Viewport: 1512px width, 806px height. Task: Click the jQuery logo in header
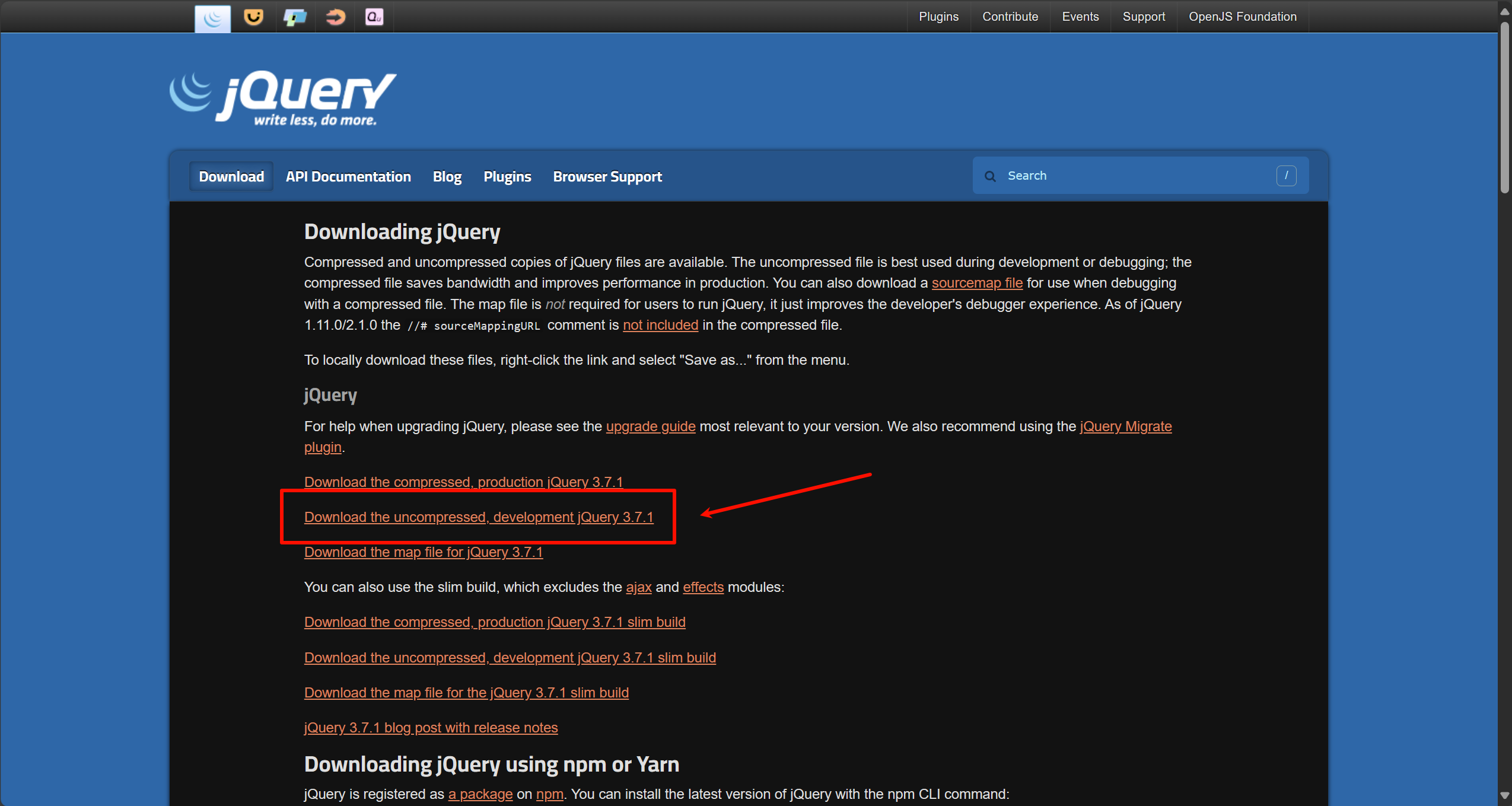(x=283, y=98)
